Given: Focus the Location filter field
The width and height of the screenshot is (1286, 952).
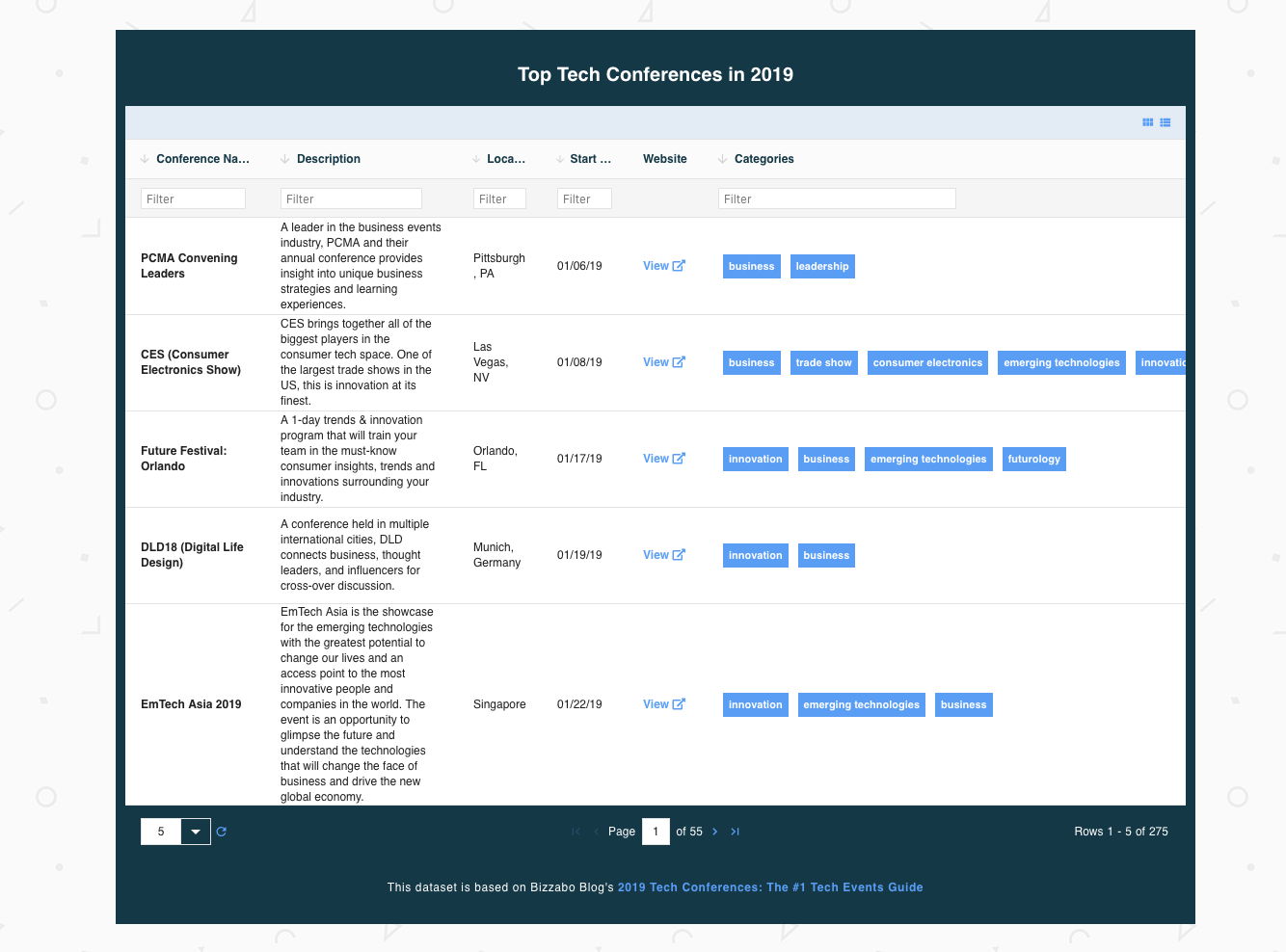Looking at the screenshot, I should point(499,198).
